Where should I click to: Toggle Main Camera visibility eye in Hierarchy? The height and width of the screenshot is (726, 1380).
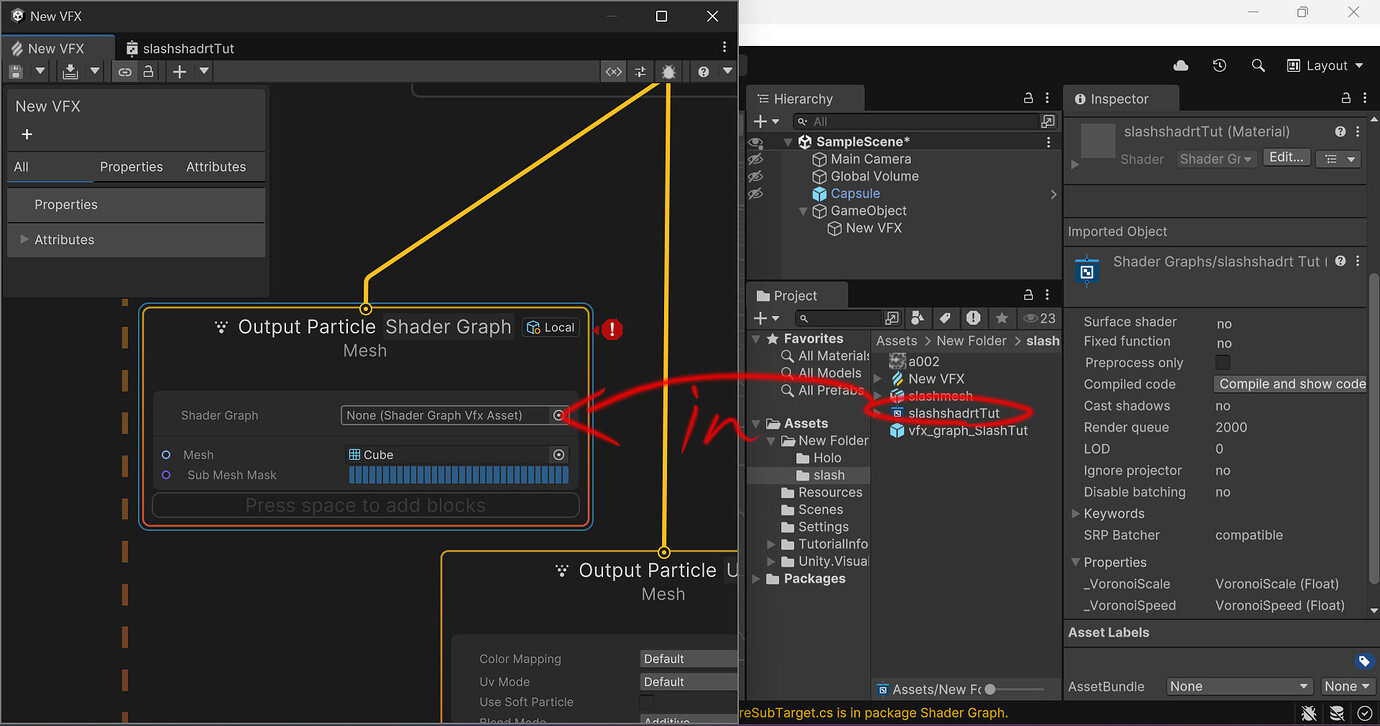point(755,158)
